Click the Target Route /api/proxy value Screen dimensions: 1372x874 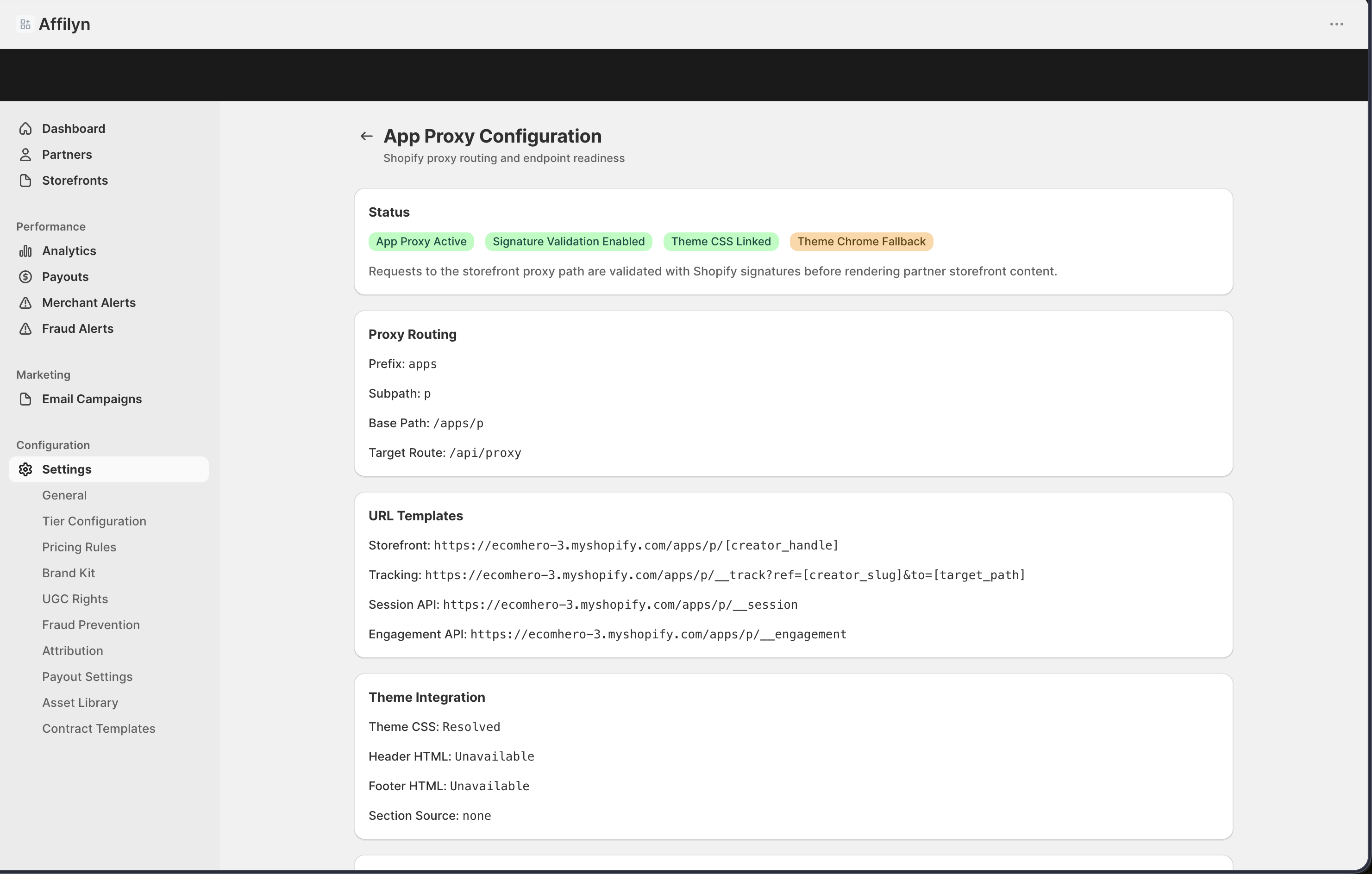(485, 453)
